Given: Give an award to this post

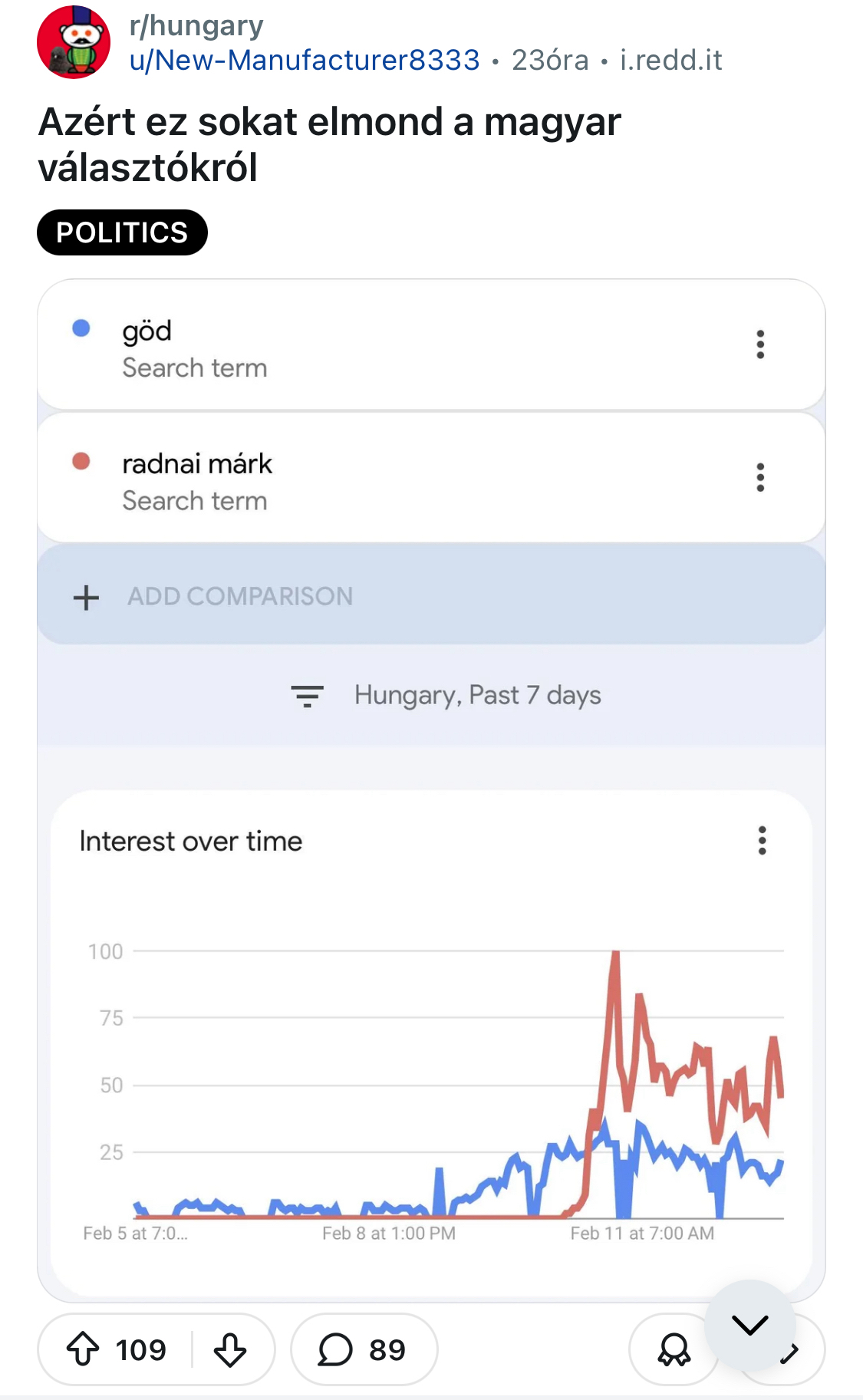Looking at the screenshot, I should [674, 1349].
